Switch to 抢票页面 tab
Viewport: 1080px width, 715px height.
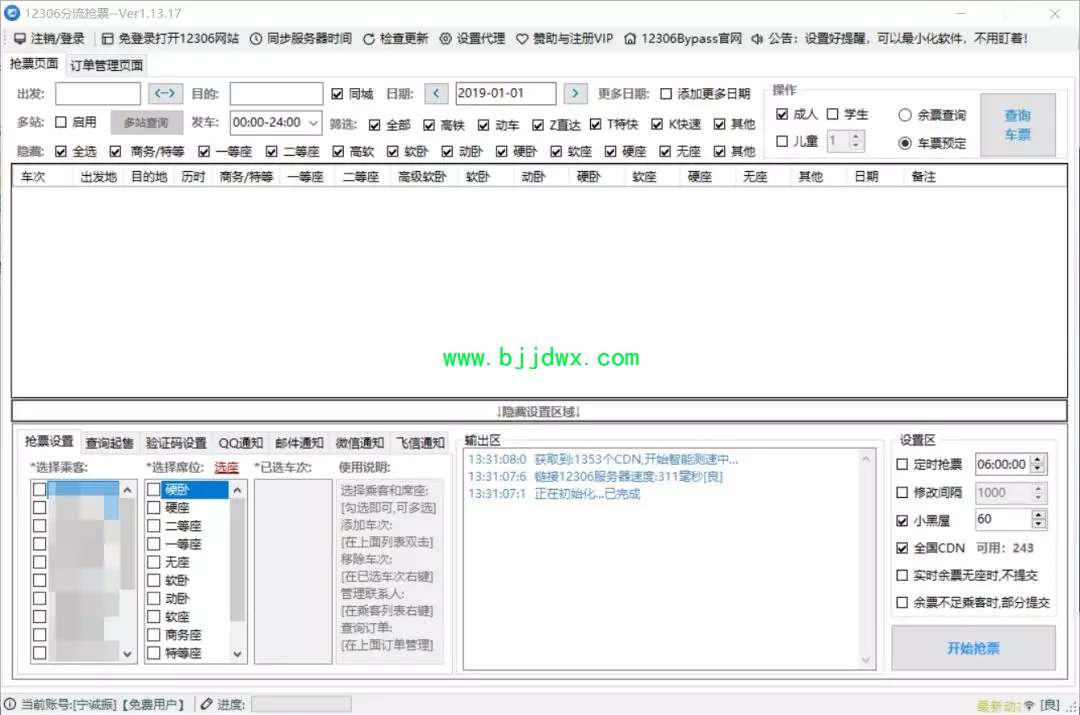(x=34, y=63)
